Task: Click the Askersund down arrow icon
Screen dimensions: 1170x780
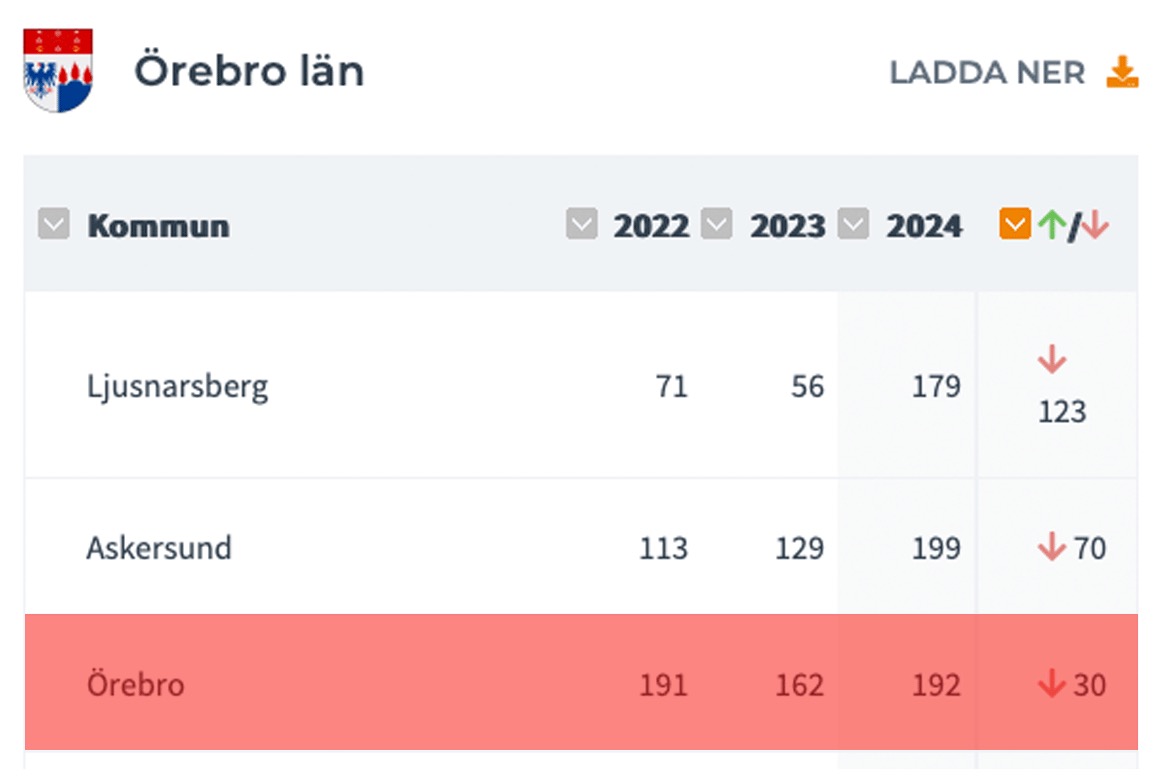Action: click(1051, 547)
